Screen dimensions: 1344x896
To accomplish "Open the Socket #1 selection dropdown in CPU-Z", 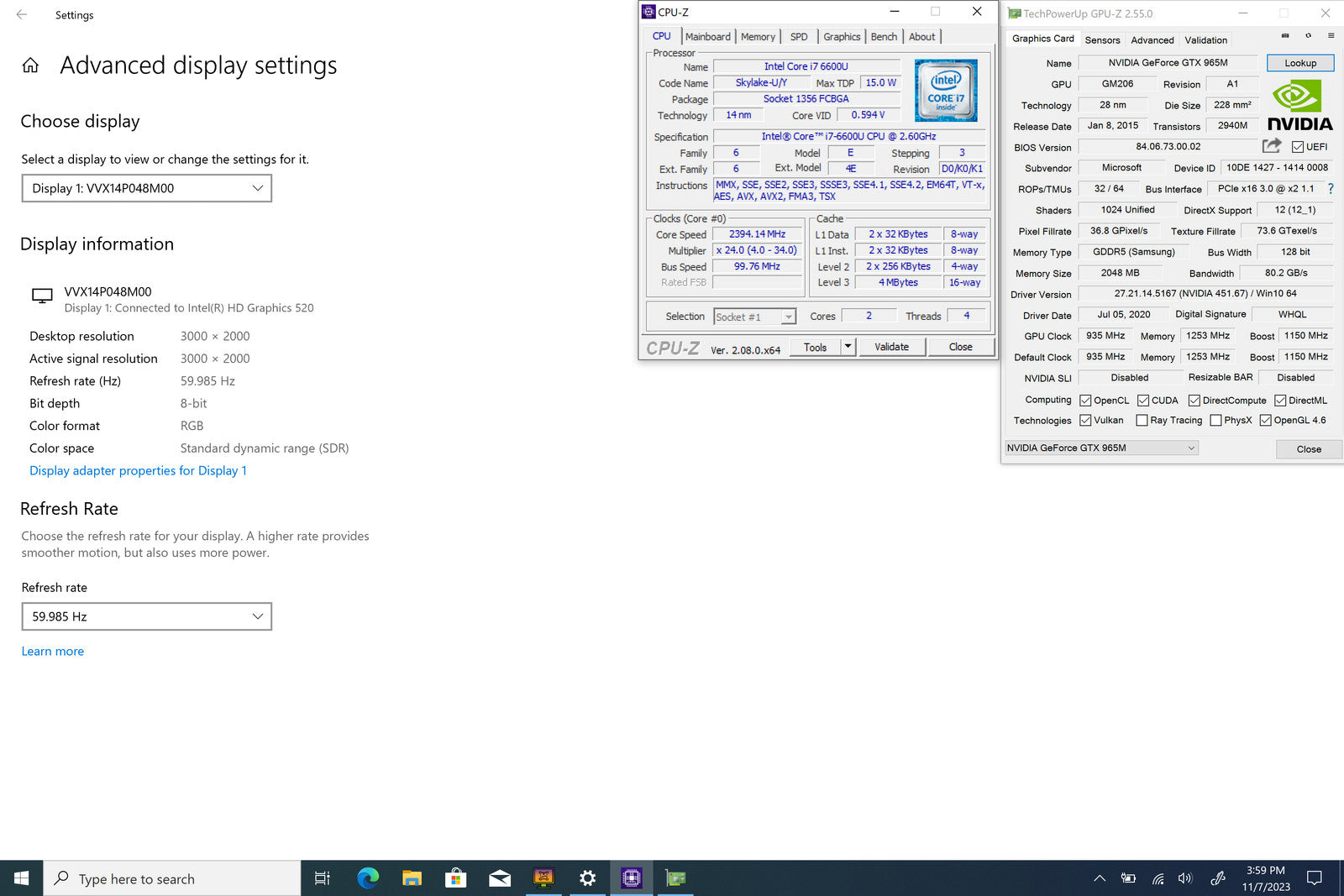I will [x=754, y=317].
